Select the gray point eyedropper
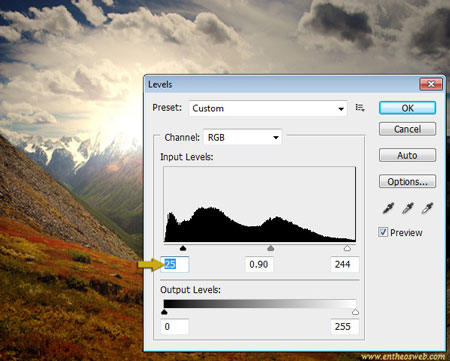 [x=408, y=208]
